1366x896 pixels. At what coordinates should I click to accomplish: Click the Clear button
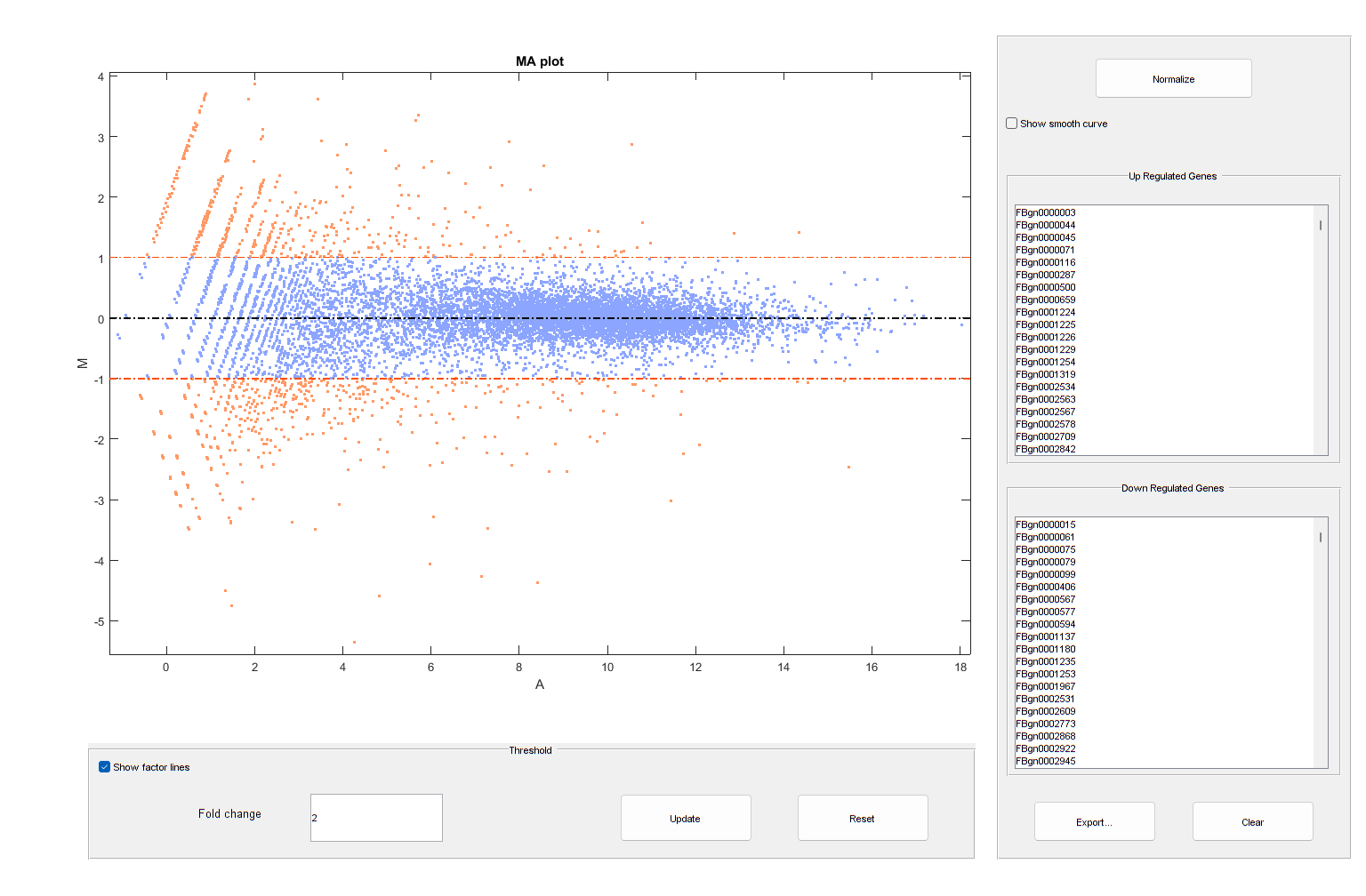coord(1252,822)
